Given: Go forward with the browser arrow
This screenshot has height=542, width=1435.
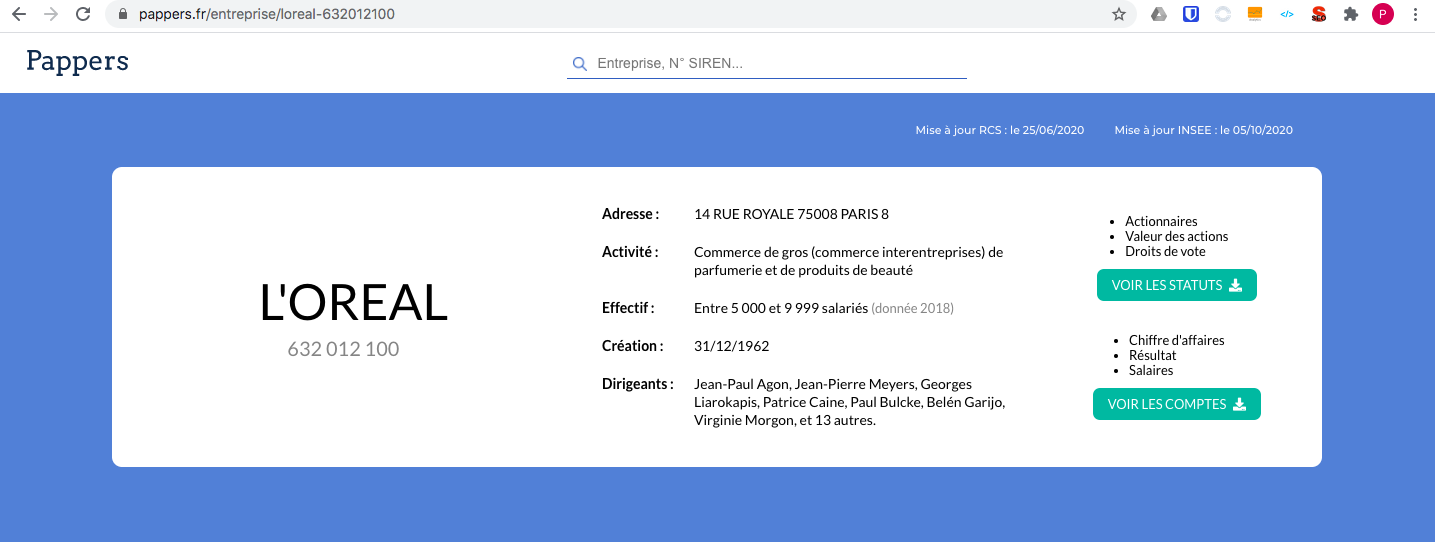Looking at the screenshot, I should [x=51, y=14].
